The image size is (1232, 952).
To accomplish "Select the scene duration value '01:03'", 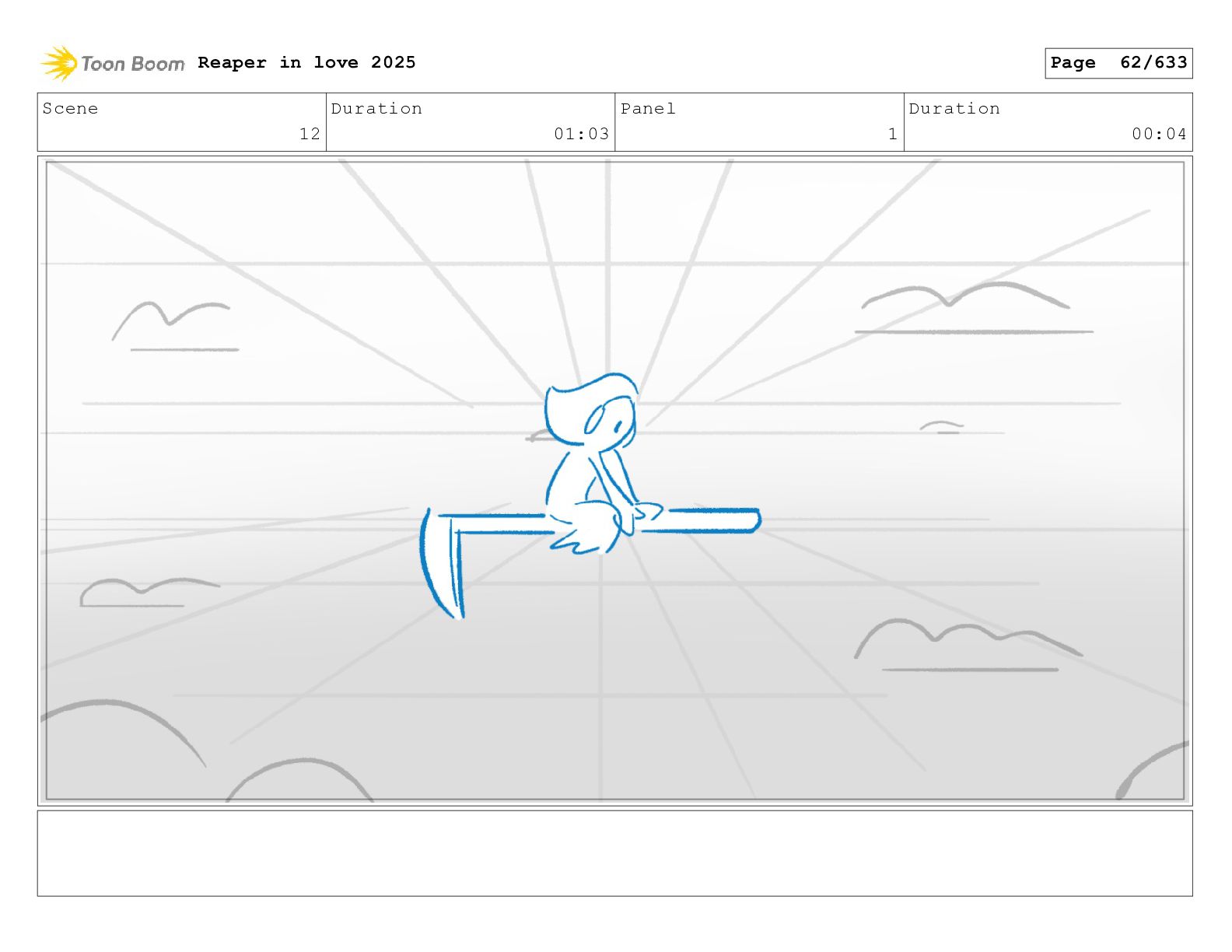I will (x=581, y=134).
